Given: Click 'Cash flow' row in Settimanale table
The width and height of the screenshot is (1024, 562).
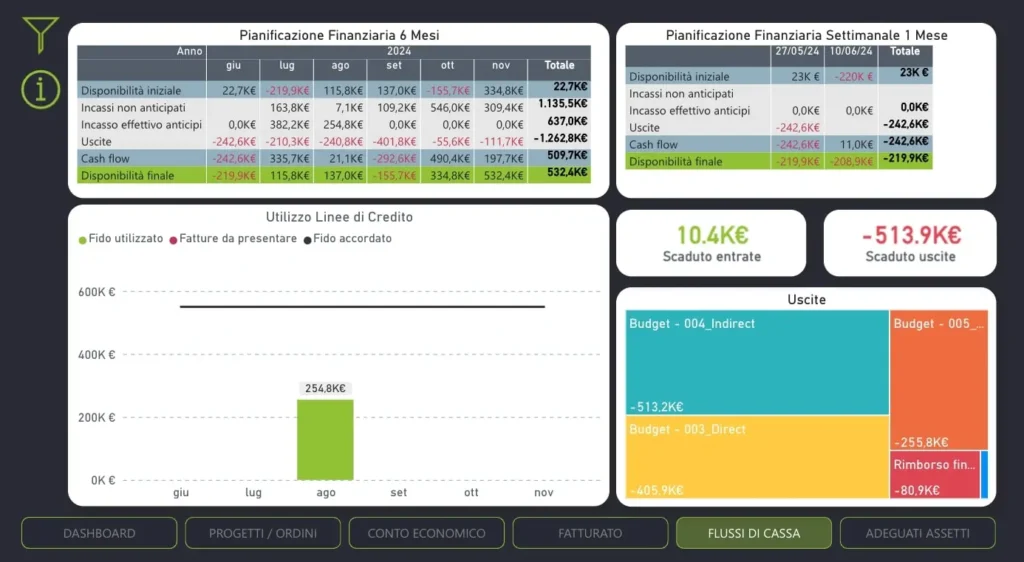Looking at the screenshot, I should pos(778,145).
